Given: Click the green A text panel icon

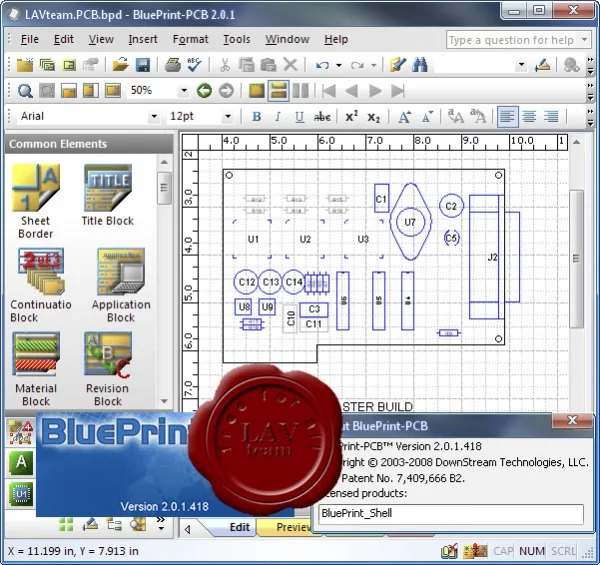Looking at the screenshot, I should click(x=21, y=462).
